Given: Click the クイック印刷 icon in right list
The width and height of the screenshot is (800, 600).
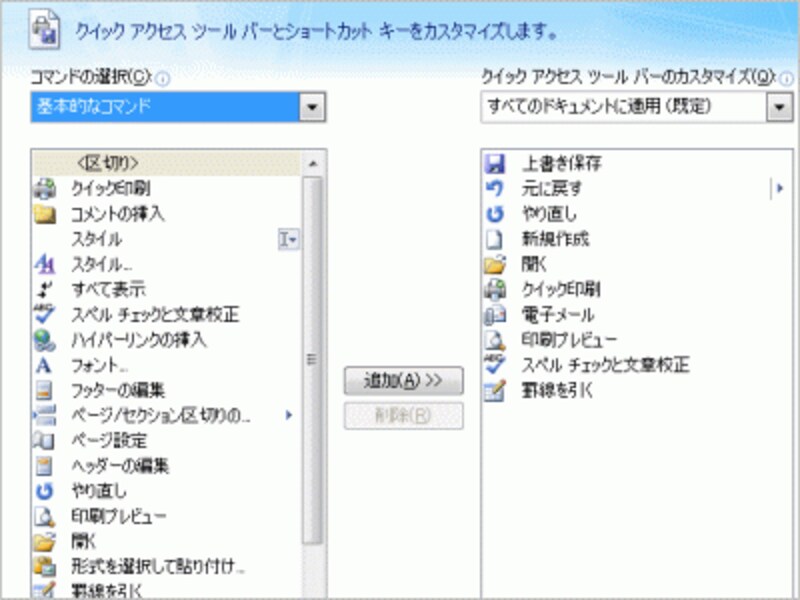Looking at the screenshot, I should 495,289.
